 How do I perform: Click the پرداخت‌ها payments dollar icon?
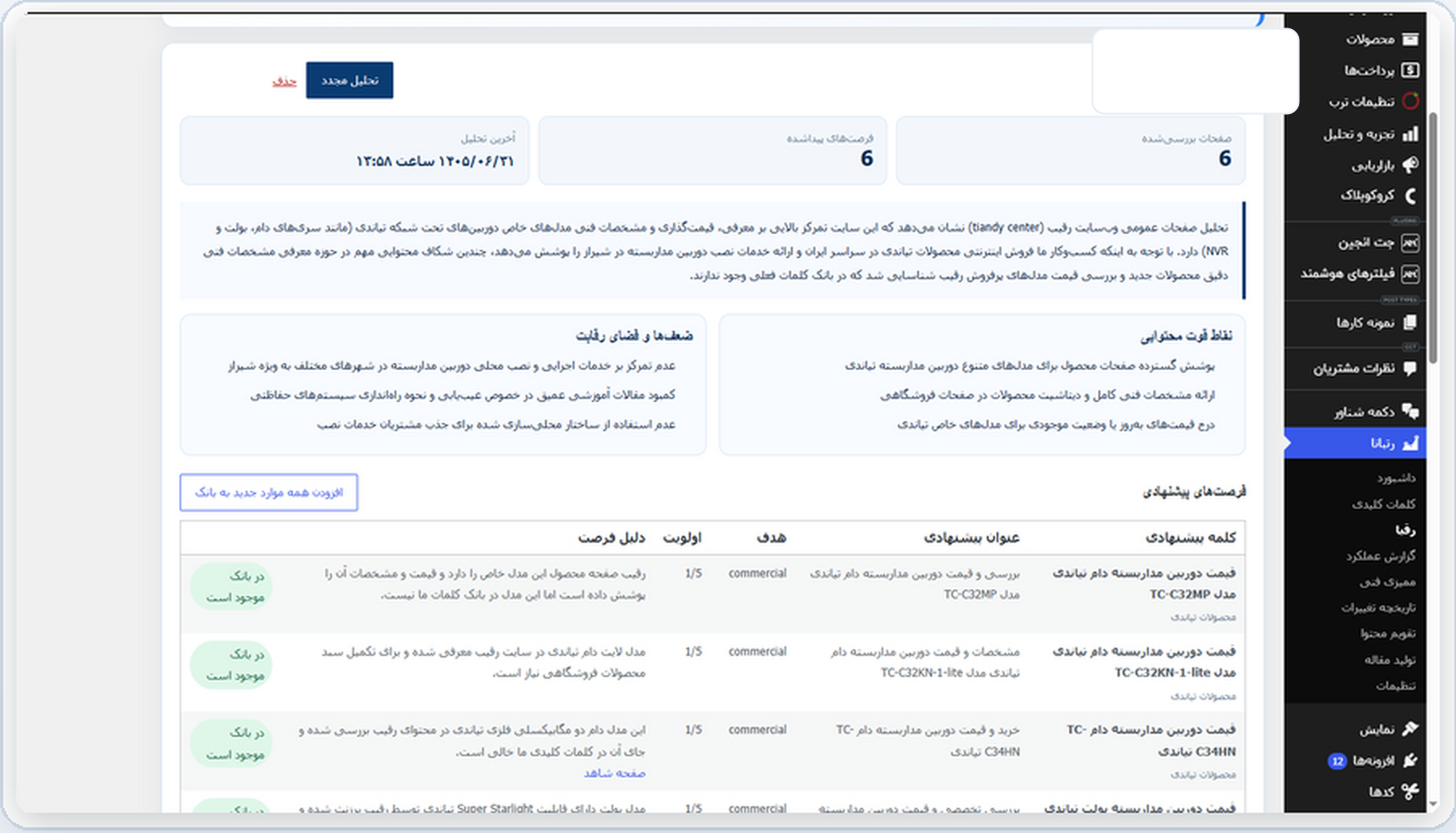[x=1410, y=70]
